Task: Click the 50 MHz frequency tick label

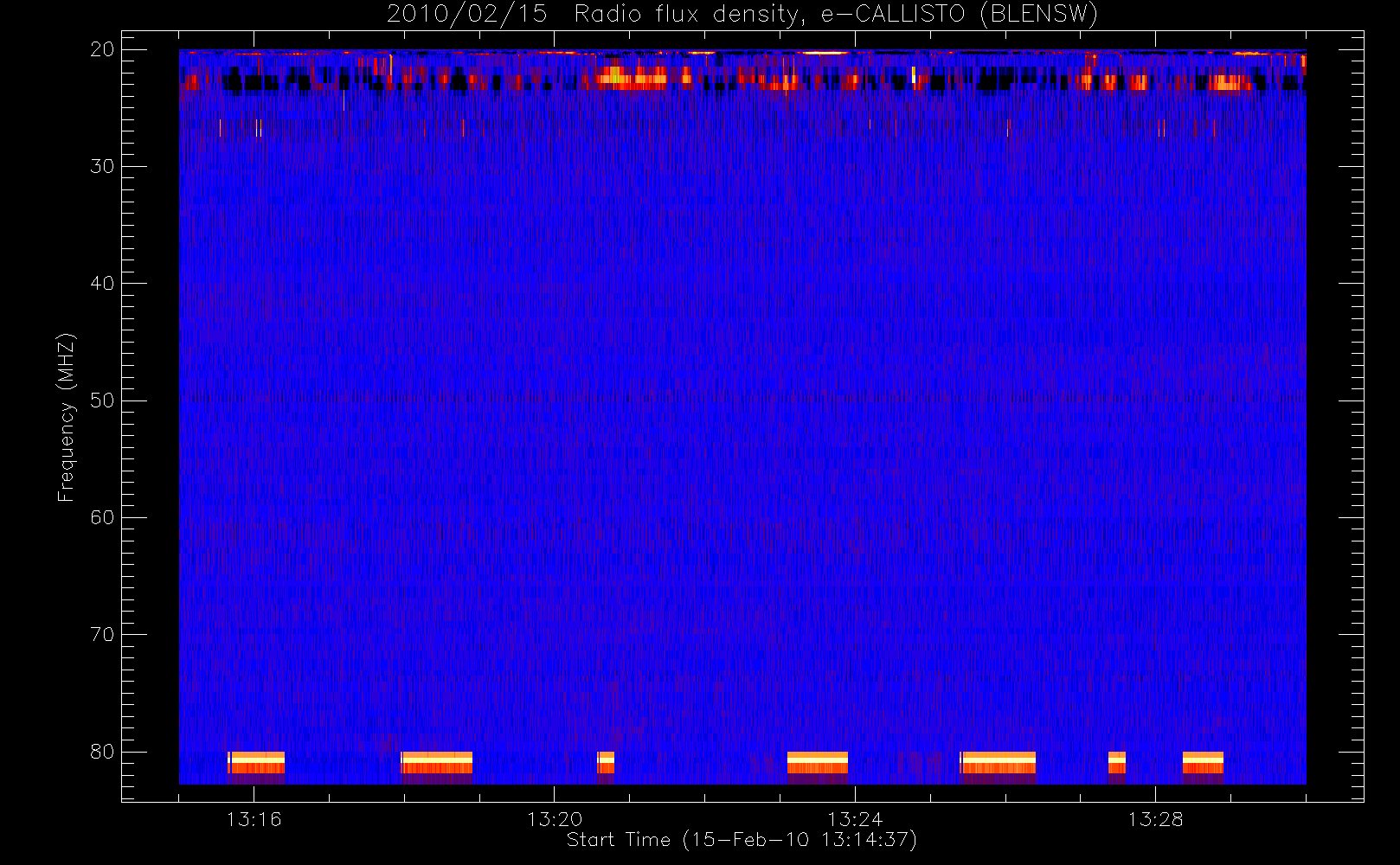Action: [102, 400]
